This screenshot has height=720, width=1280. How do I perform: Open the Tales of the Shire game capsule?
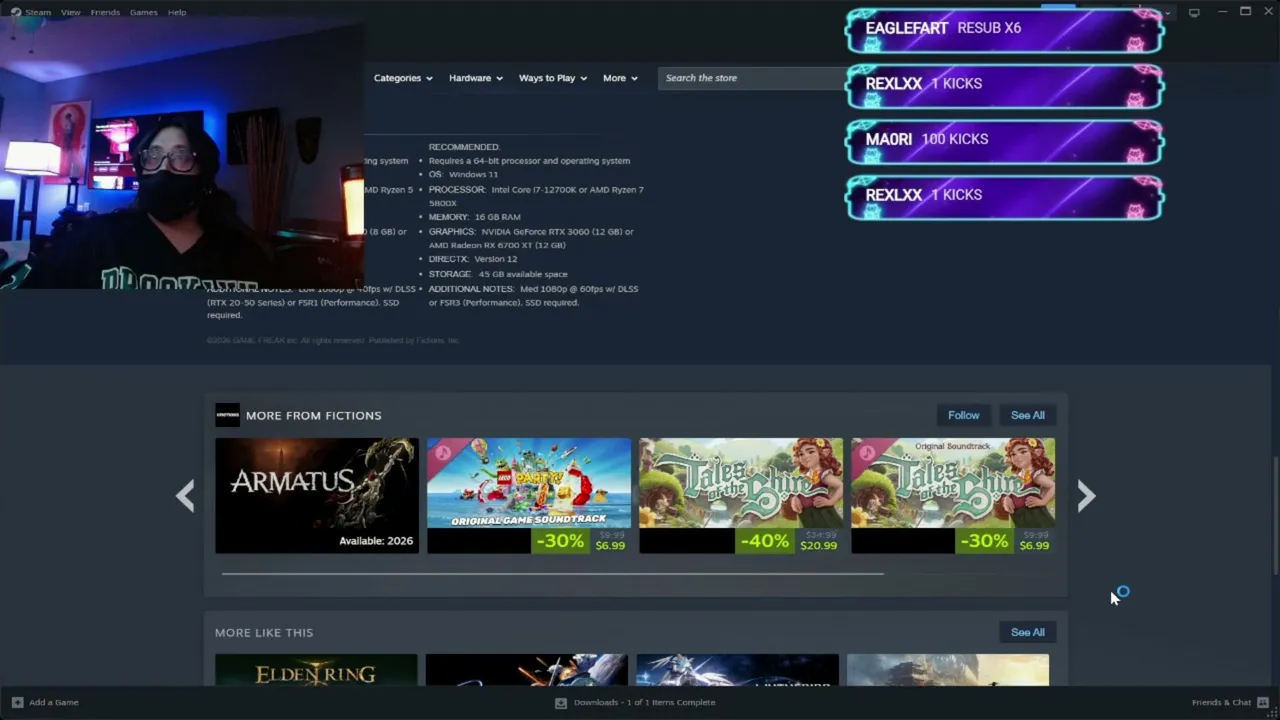(741, 495)
